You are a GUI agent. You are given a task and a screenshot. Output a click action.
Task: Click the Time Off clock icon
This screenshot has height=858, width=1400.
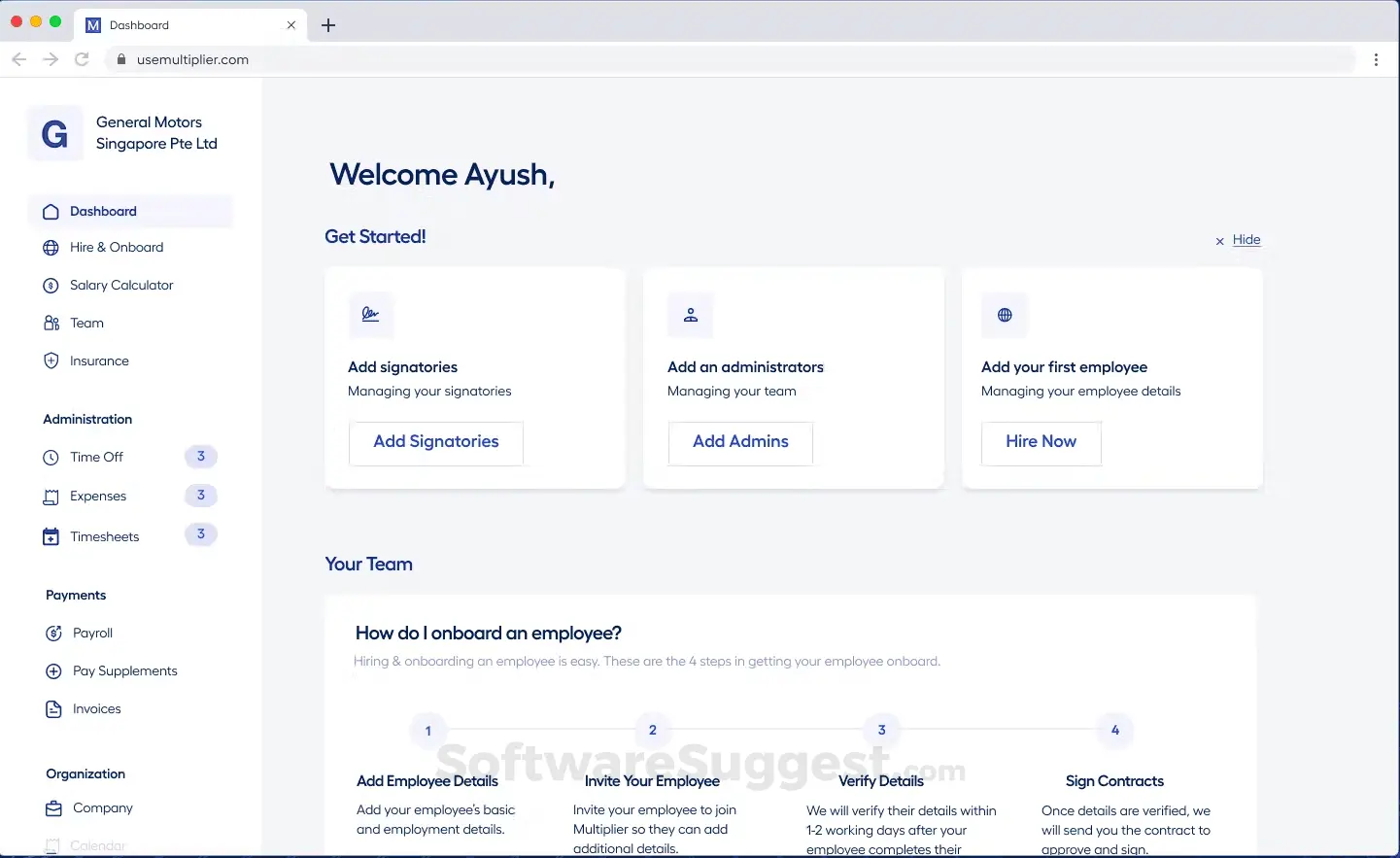click(51, 458)
